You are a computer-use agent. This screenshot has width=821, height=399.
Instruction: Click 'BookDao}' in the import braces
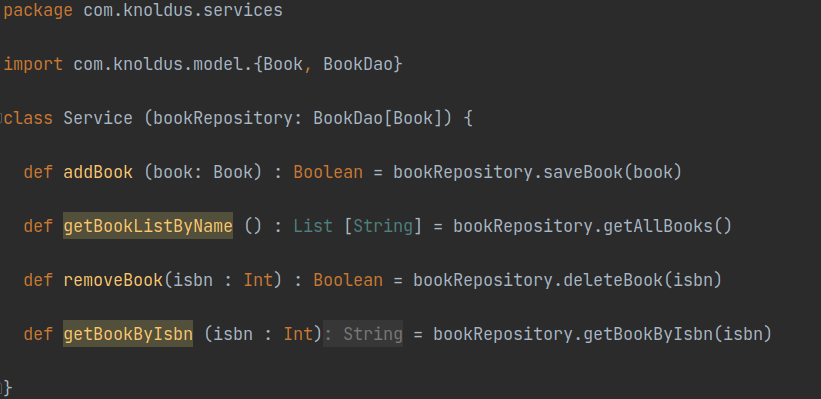coord(363,64)
